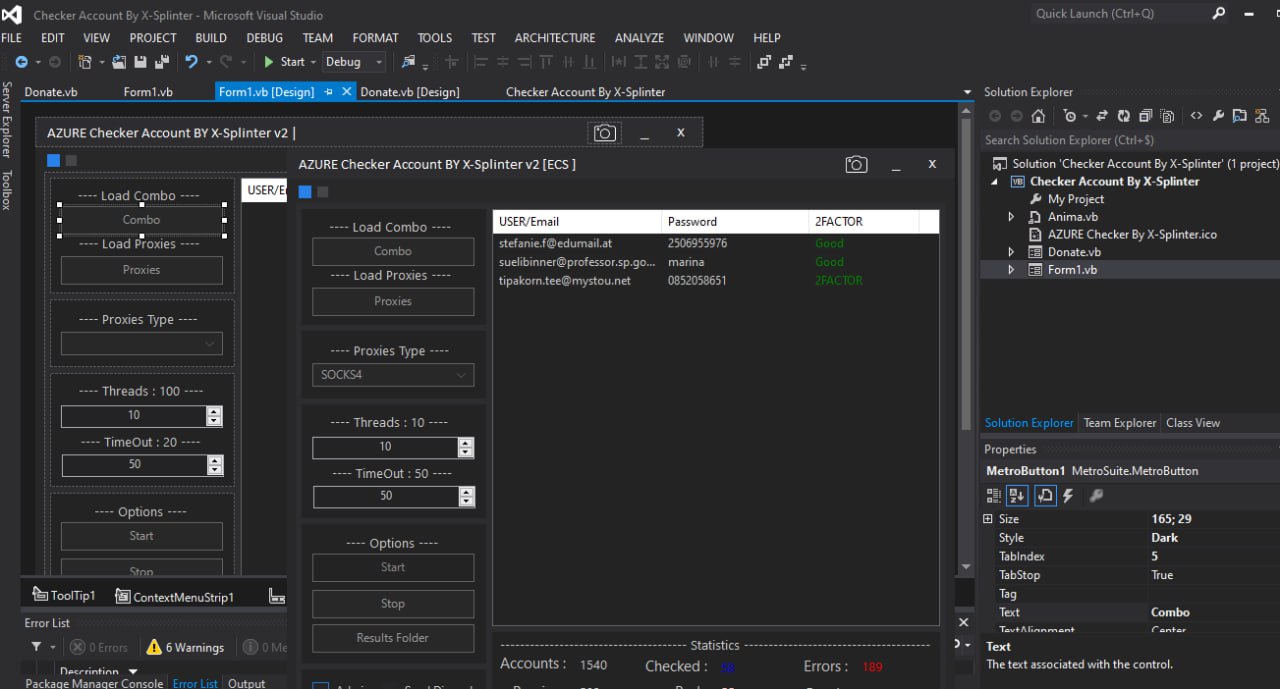Screen dimensions: 1280x689
Task: Expand the Form1.vb tree node
Action: tap(1011, 270)
